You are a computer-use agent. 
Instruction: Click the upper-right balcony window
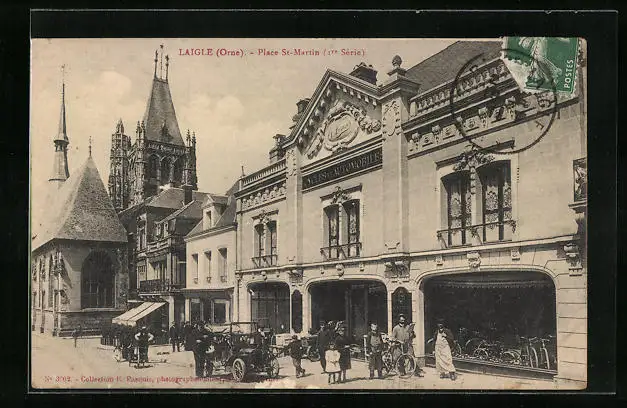tap(477, 205)
